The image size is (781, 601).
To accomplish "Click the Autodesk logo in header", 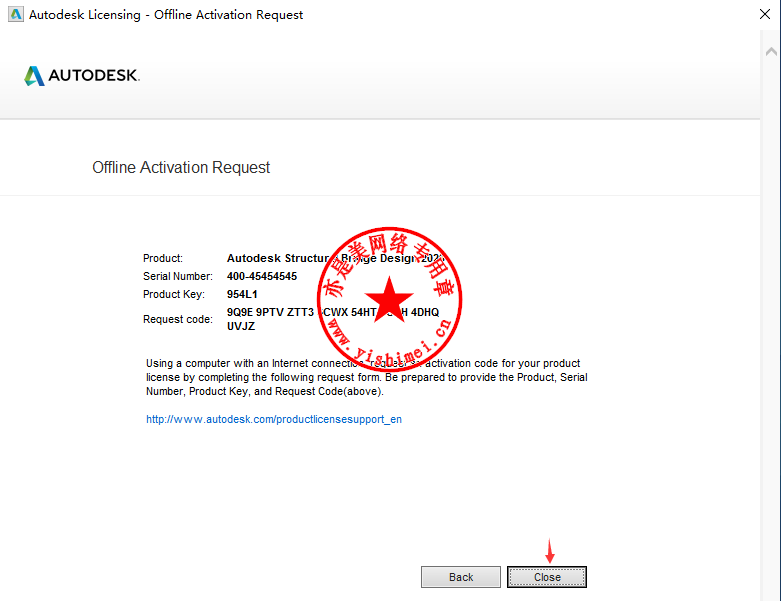I will click(x=82, y=76).
